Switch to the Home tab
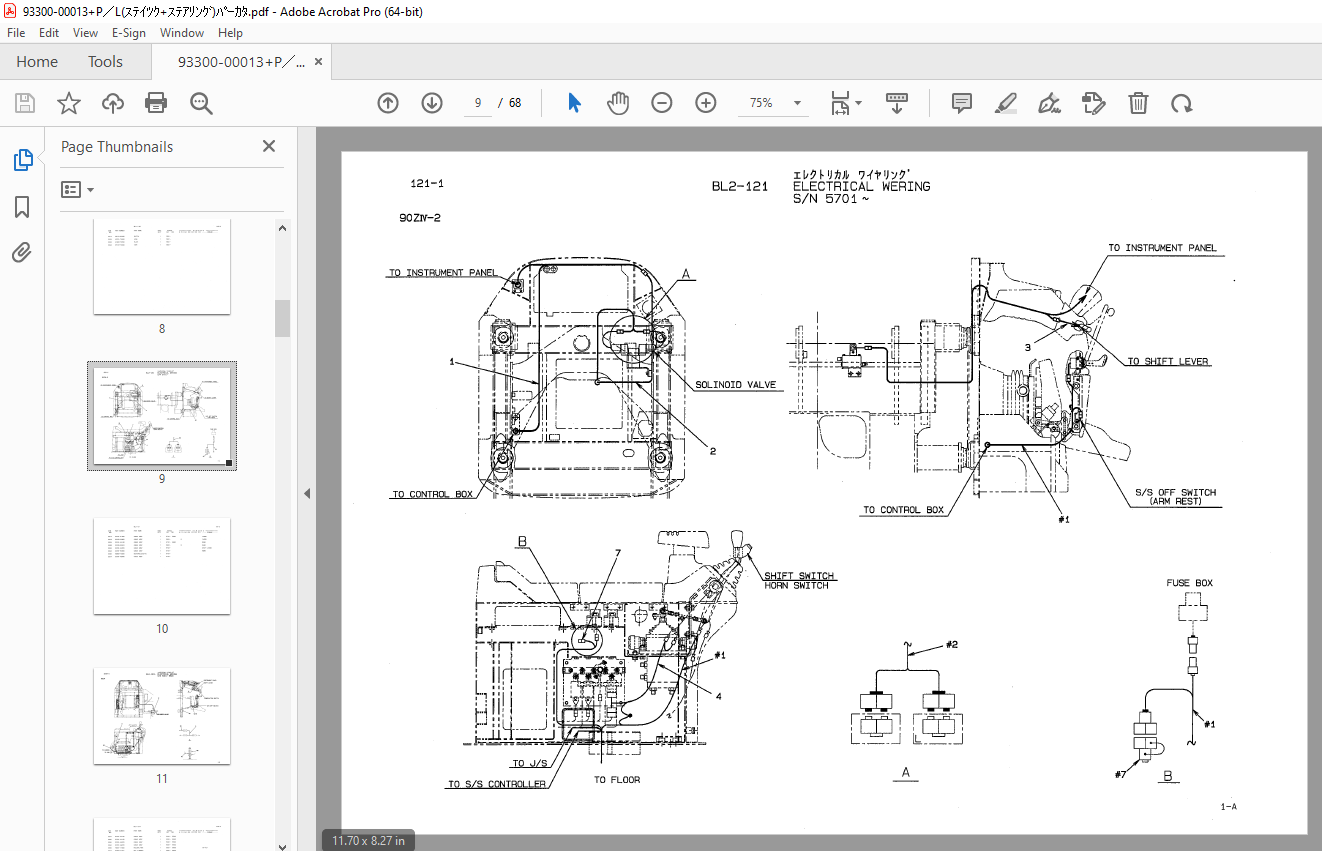1322x851 pixels. pyautogui.click(x=37, y=62)
